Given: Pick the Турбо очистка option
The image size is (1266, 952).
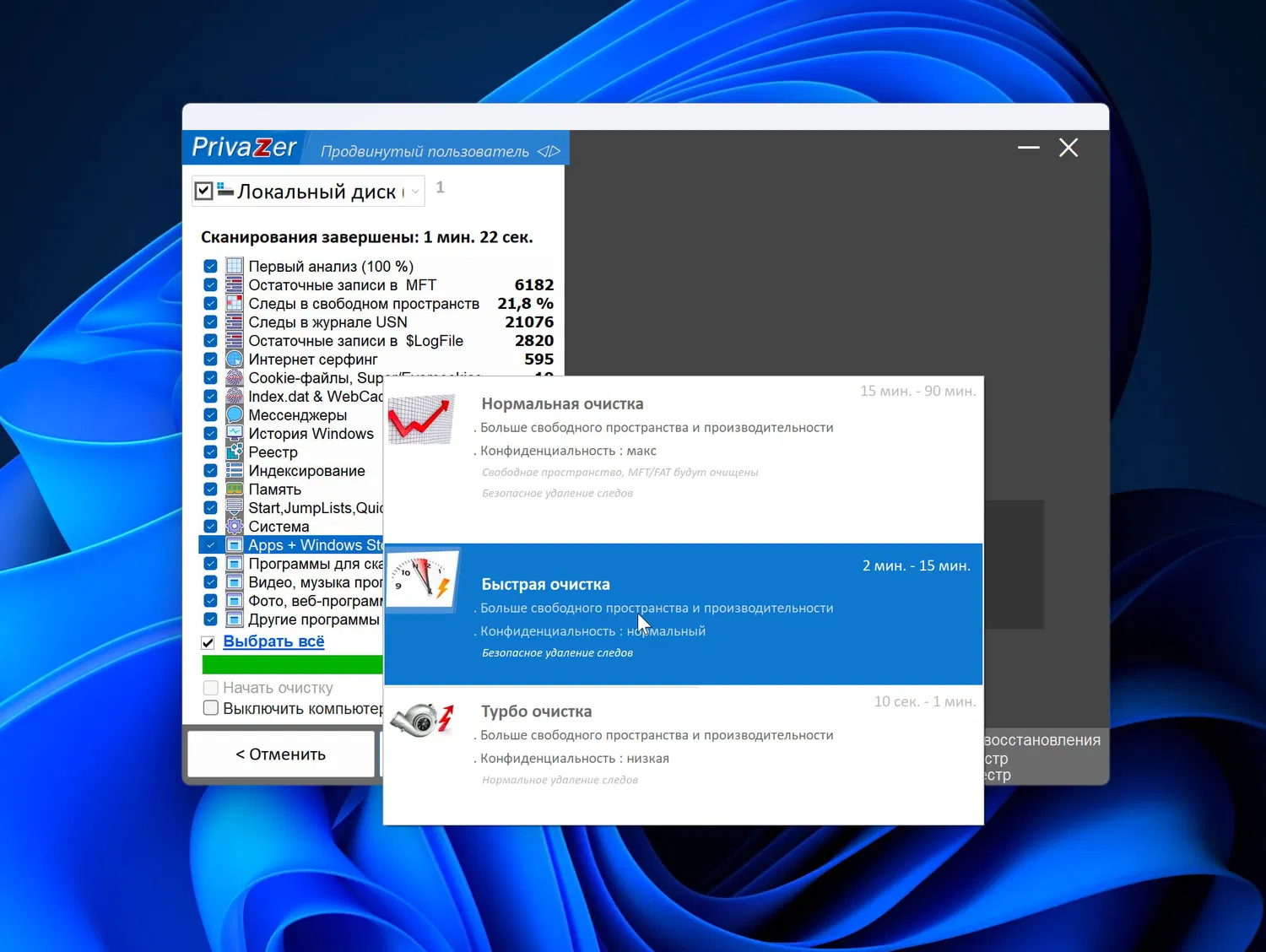Looking at the screenshot, I should [684, 755].
